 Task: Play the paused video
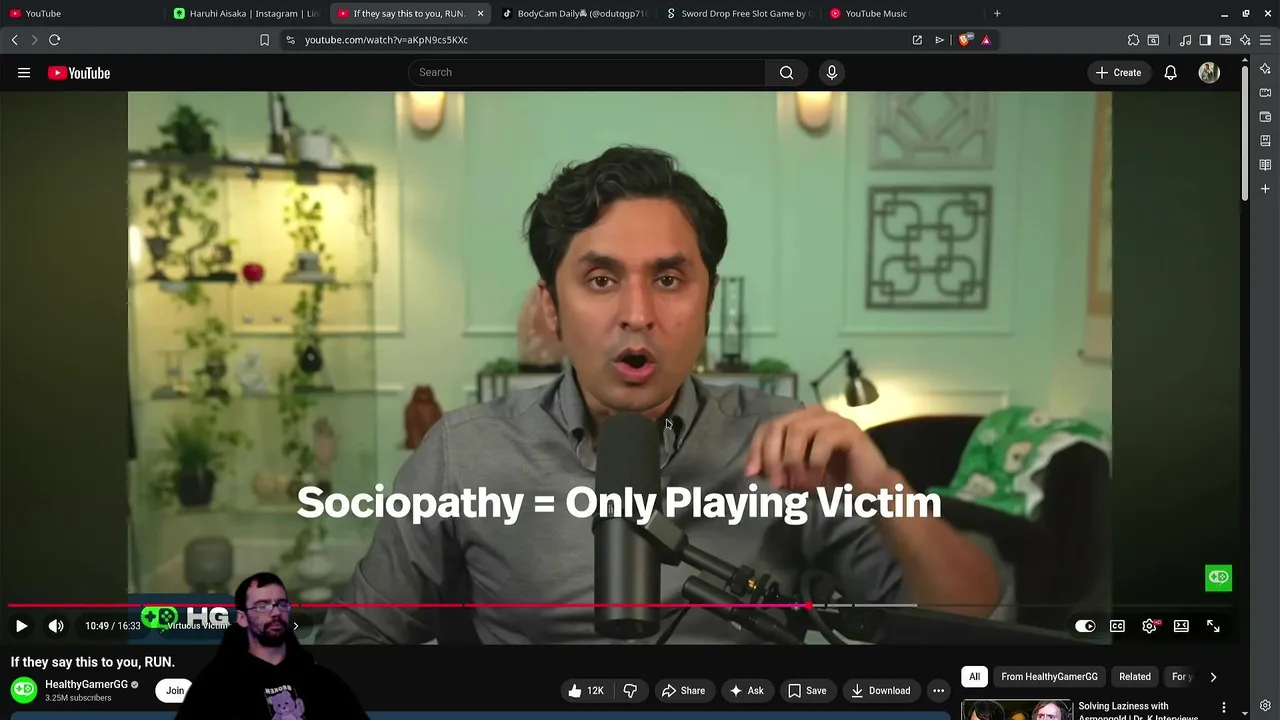pyautogui.click(x=21, y=626)
